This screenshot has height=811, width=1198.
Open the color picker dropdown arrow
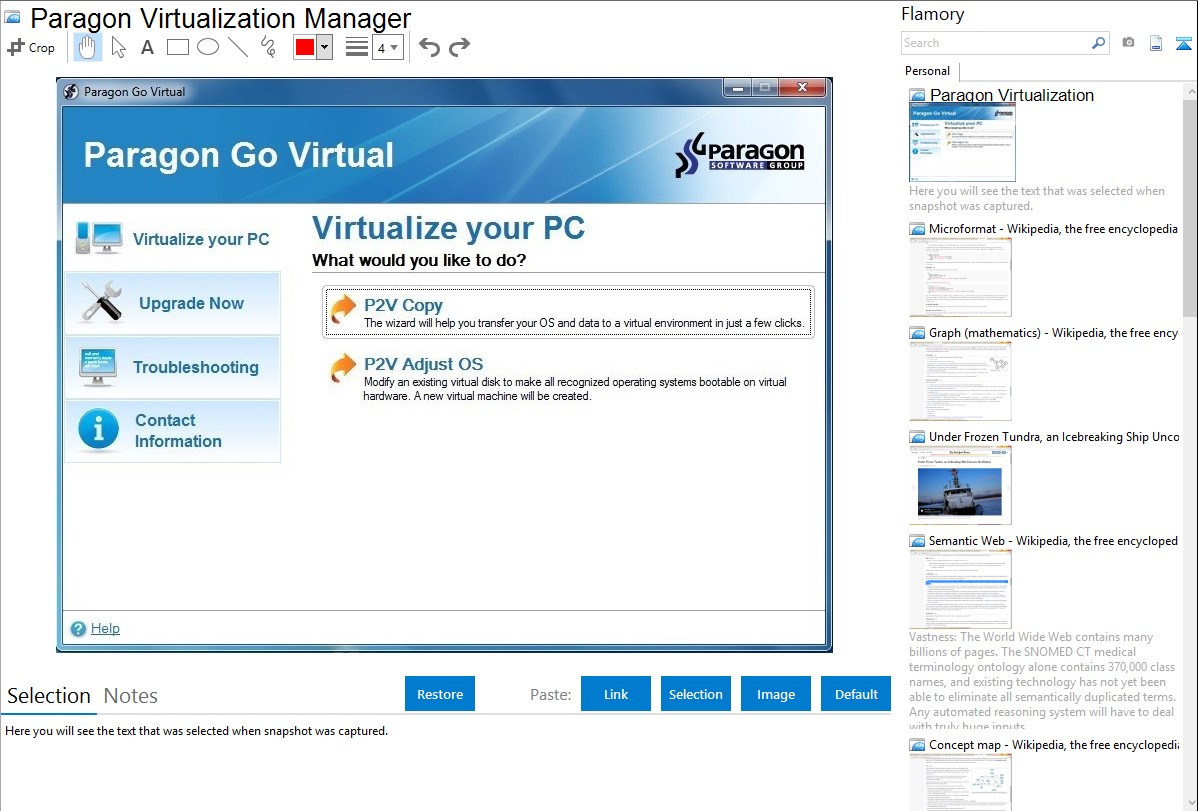click(325, 47)
